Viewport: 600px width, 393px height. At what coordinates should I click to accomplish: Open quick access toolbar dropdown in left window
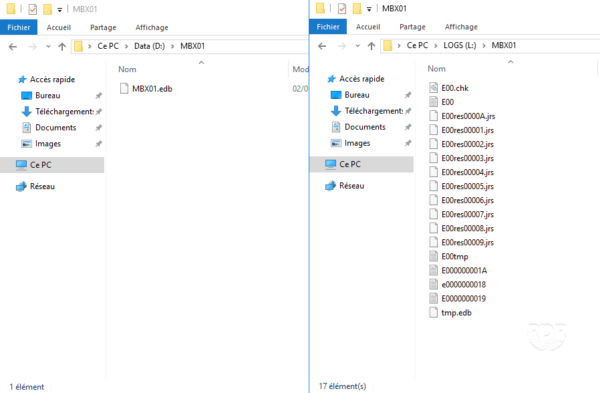point(60,10)
